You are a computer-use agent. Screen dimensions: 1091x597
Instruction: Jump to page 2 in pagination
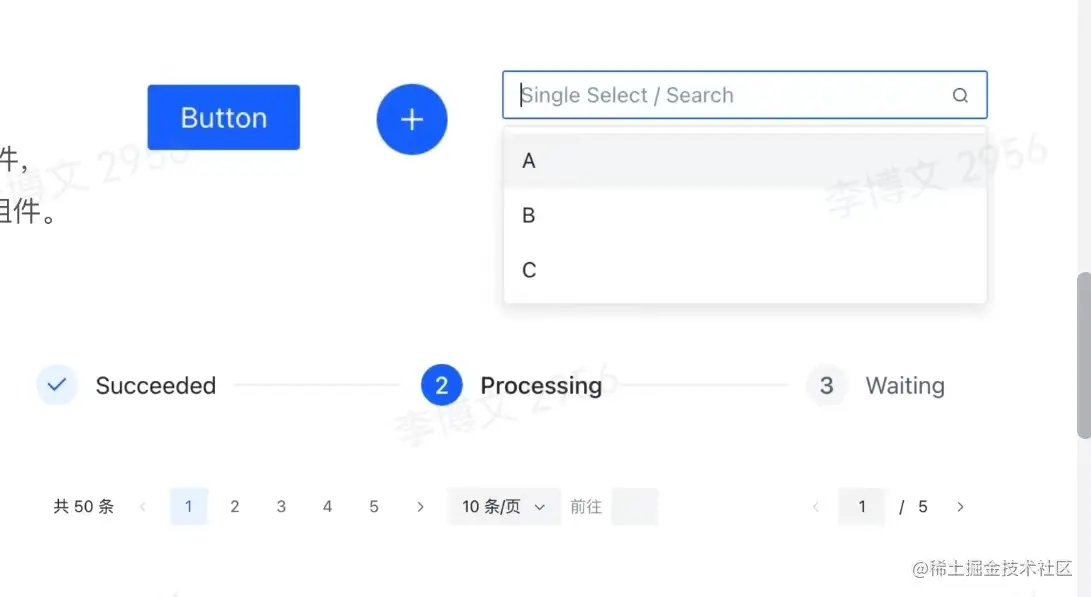click(235, 506)
